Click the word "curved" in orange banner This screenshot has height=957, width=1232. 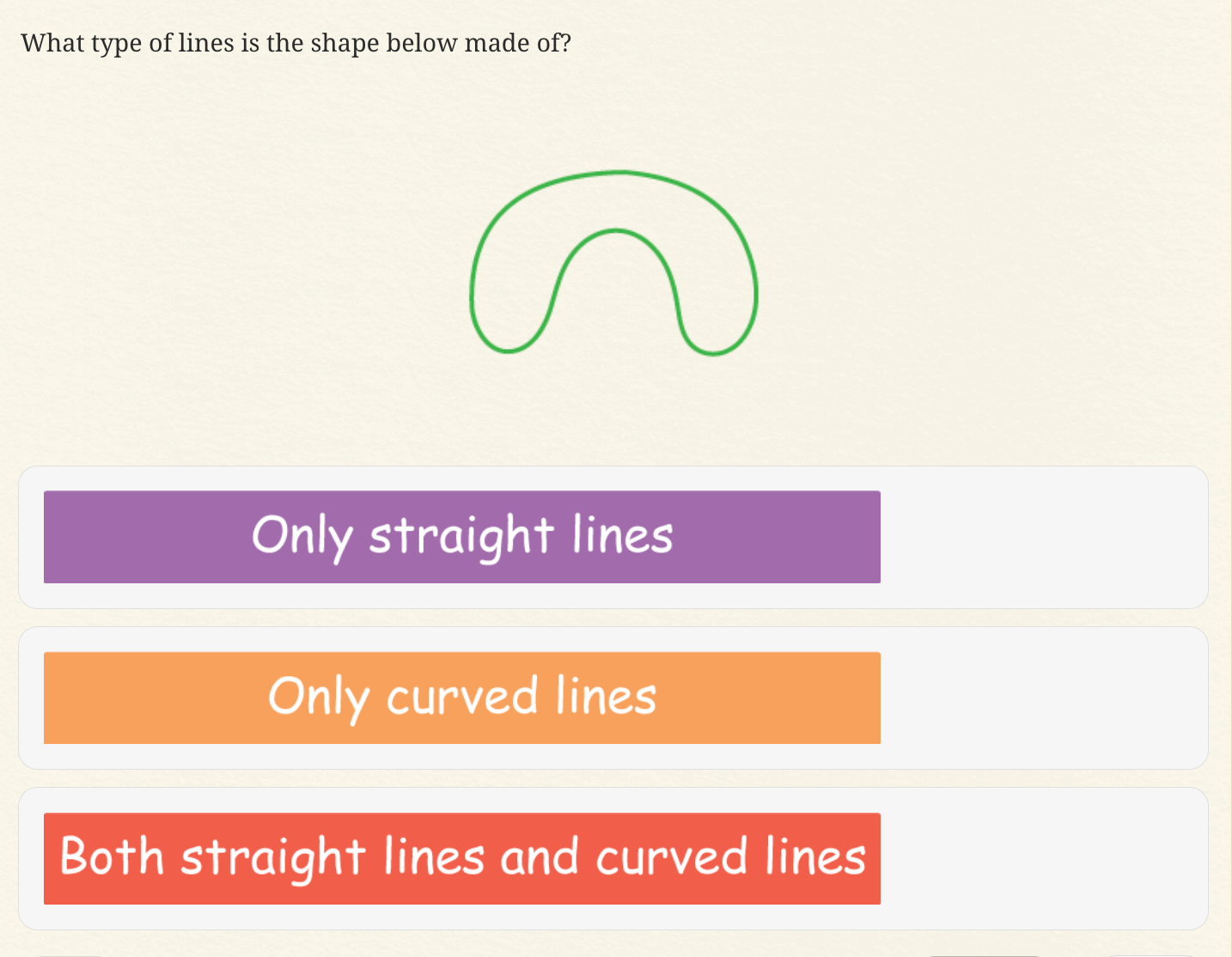coord(462,696)
